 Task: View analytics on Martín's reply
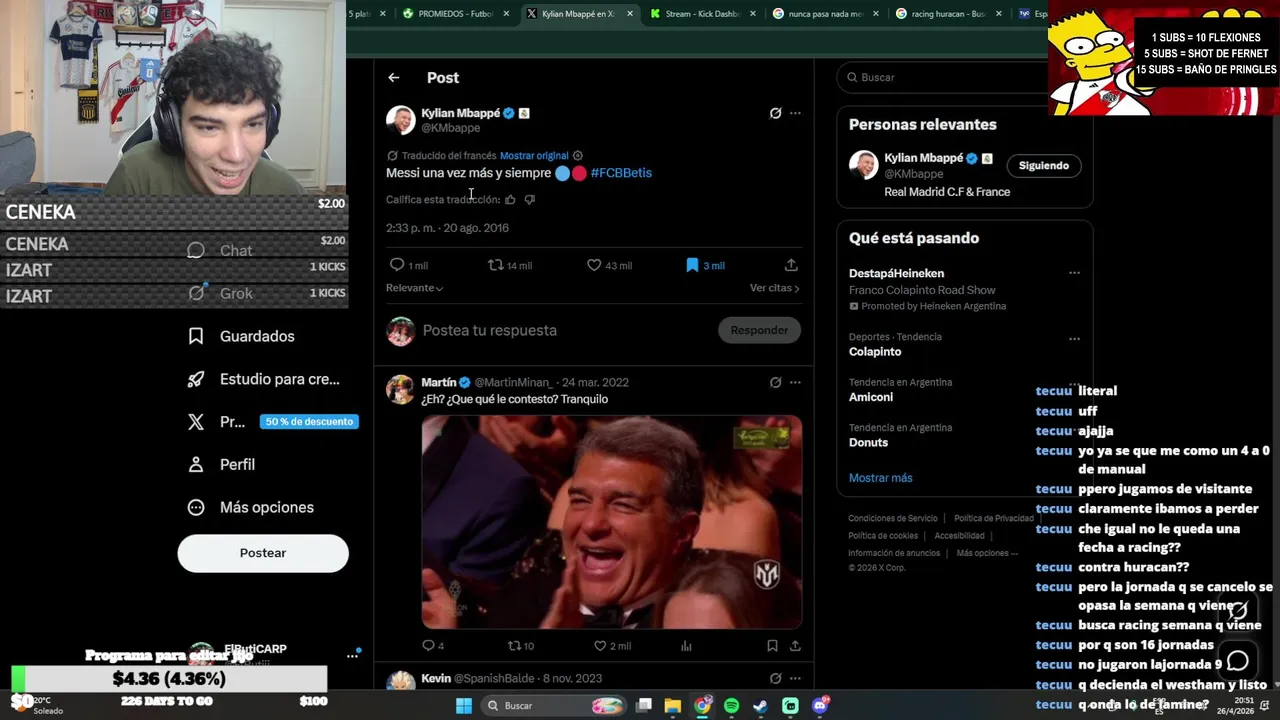click(x=686, y=646)
